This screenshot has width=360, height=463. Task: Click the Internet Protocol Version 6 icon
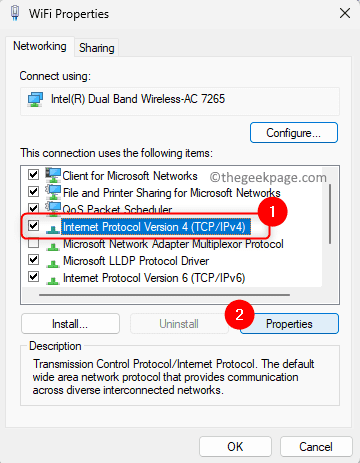coord(53,280)
